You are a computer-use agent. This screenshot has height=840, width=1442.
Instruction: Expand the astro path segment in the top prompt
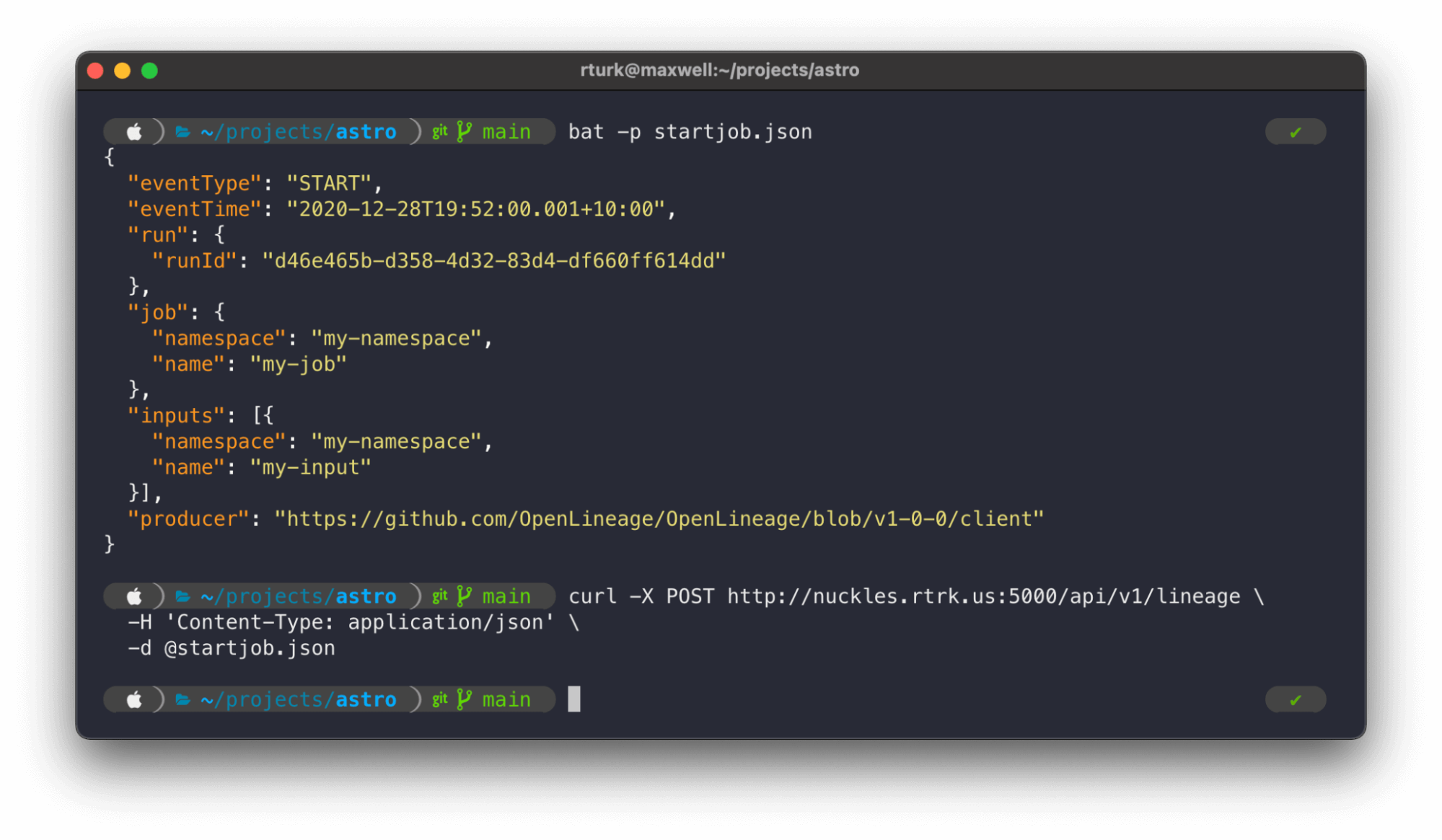click(x=366, y=131)
